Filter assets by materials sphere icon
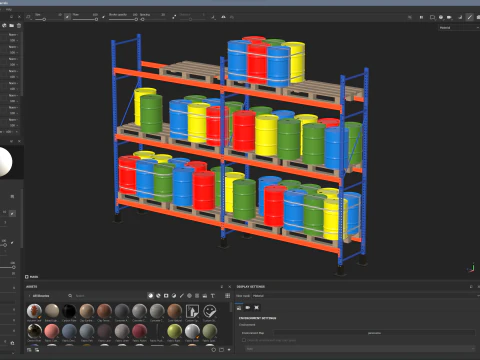The image size is (480, 360). 150,296
